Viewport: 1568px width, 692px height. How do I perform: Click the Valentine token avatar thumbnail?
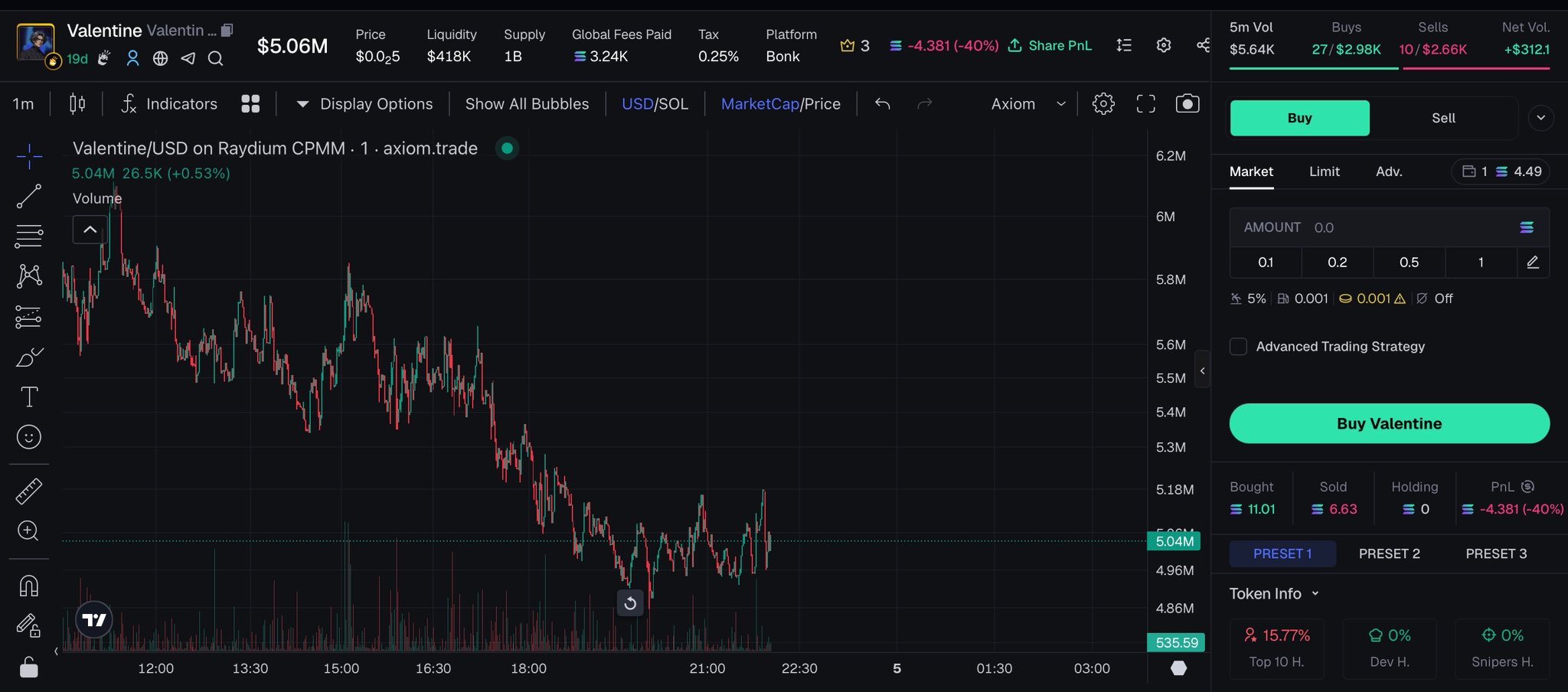pyautogui.click(x=35, y=44)
